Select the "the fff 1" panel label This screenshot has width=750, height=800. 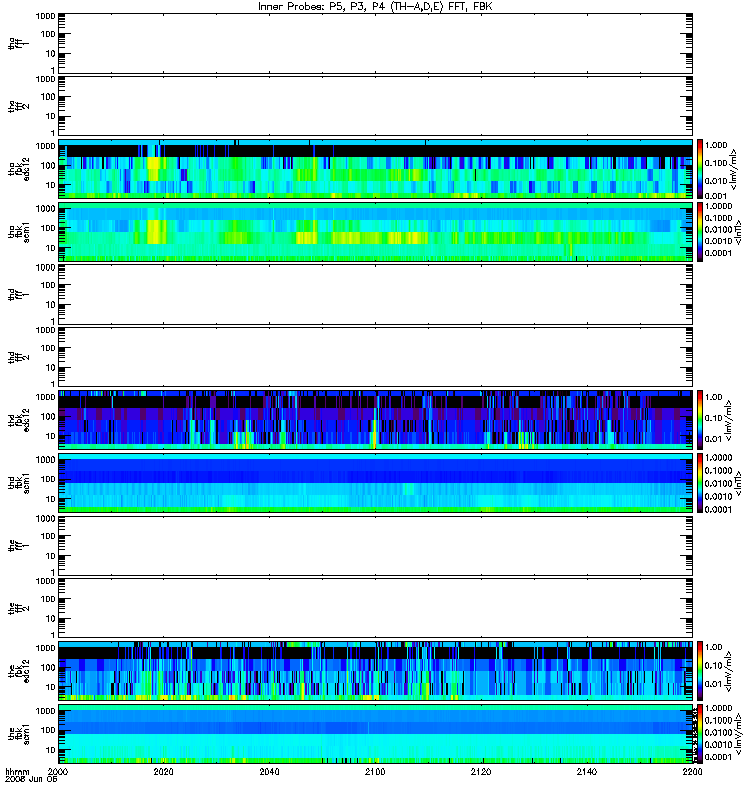pos(18,545)
